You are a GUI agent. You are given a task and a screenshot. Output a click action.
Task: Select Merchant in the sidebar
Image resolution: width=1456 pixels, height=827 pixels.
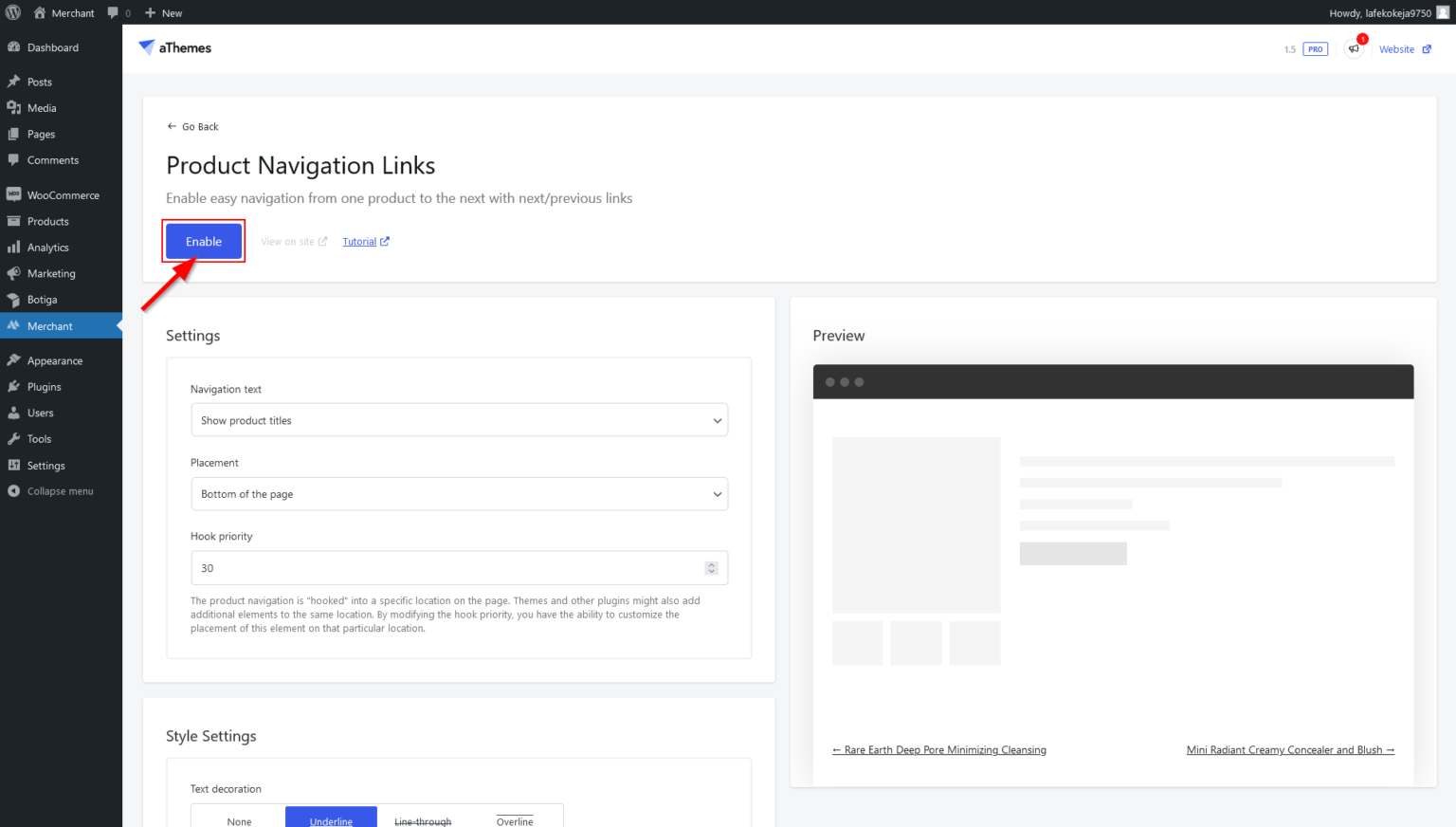tap(61, 325)
